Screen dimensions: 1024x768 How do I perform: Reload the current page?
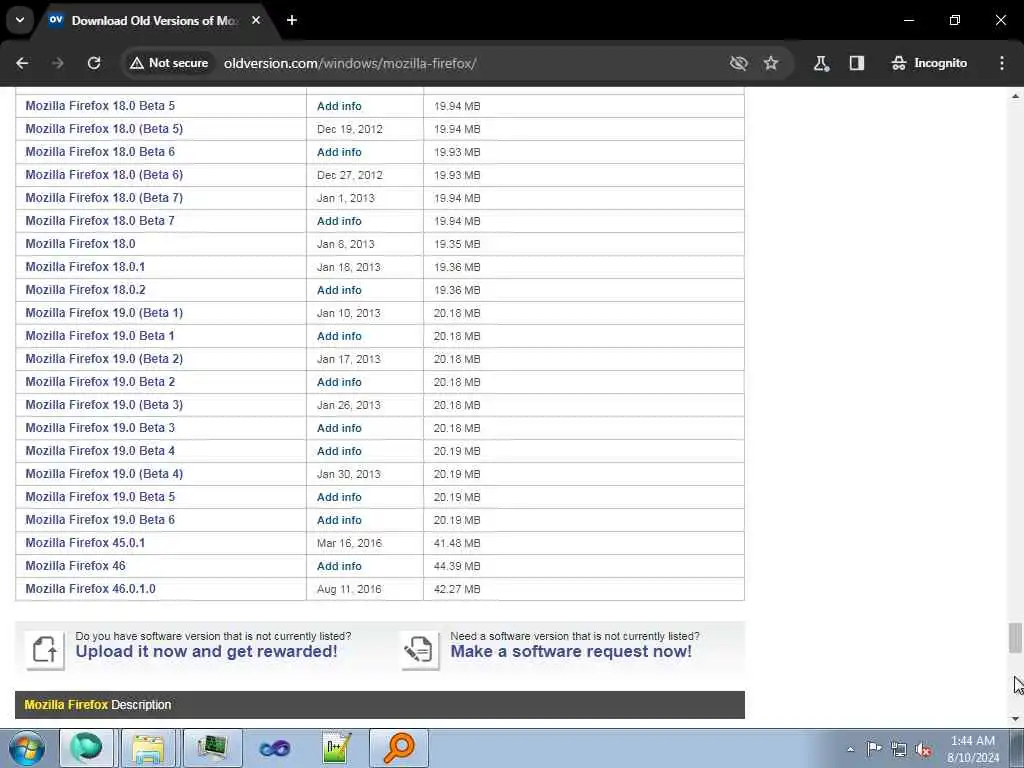point(94,63)
